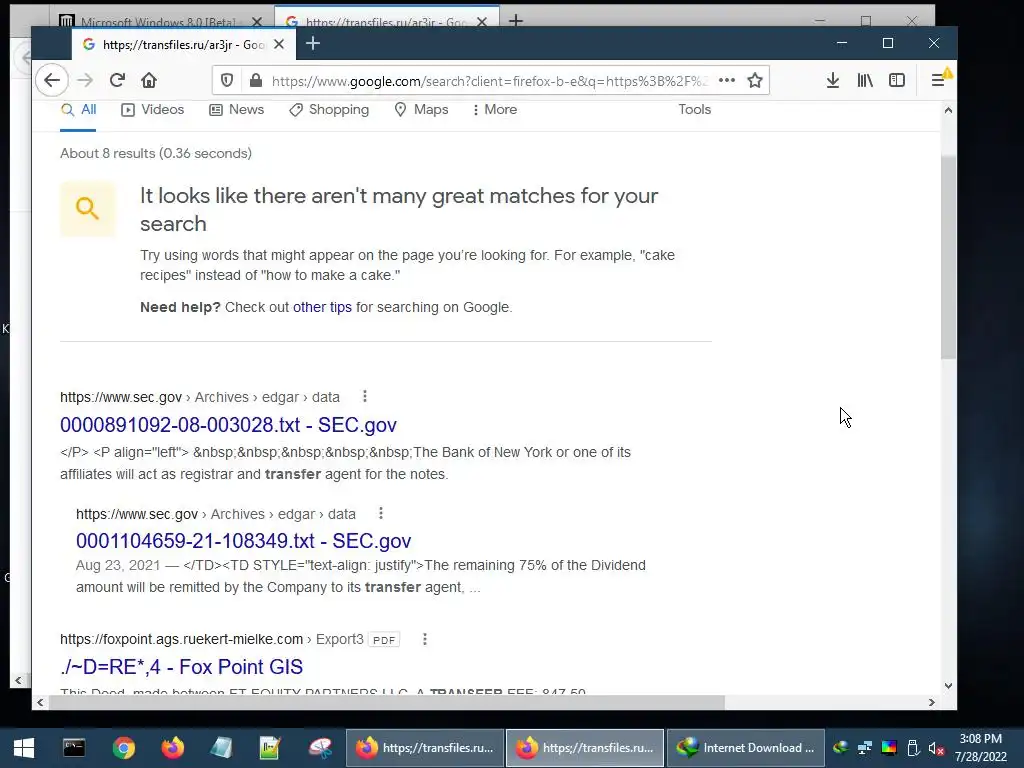Open Internet Download Manager taskbar button

[745, 748]
